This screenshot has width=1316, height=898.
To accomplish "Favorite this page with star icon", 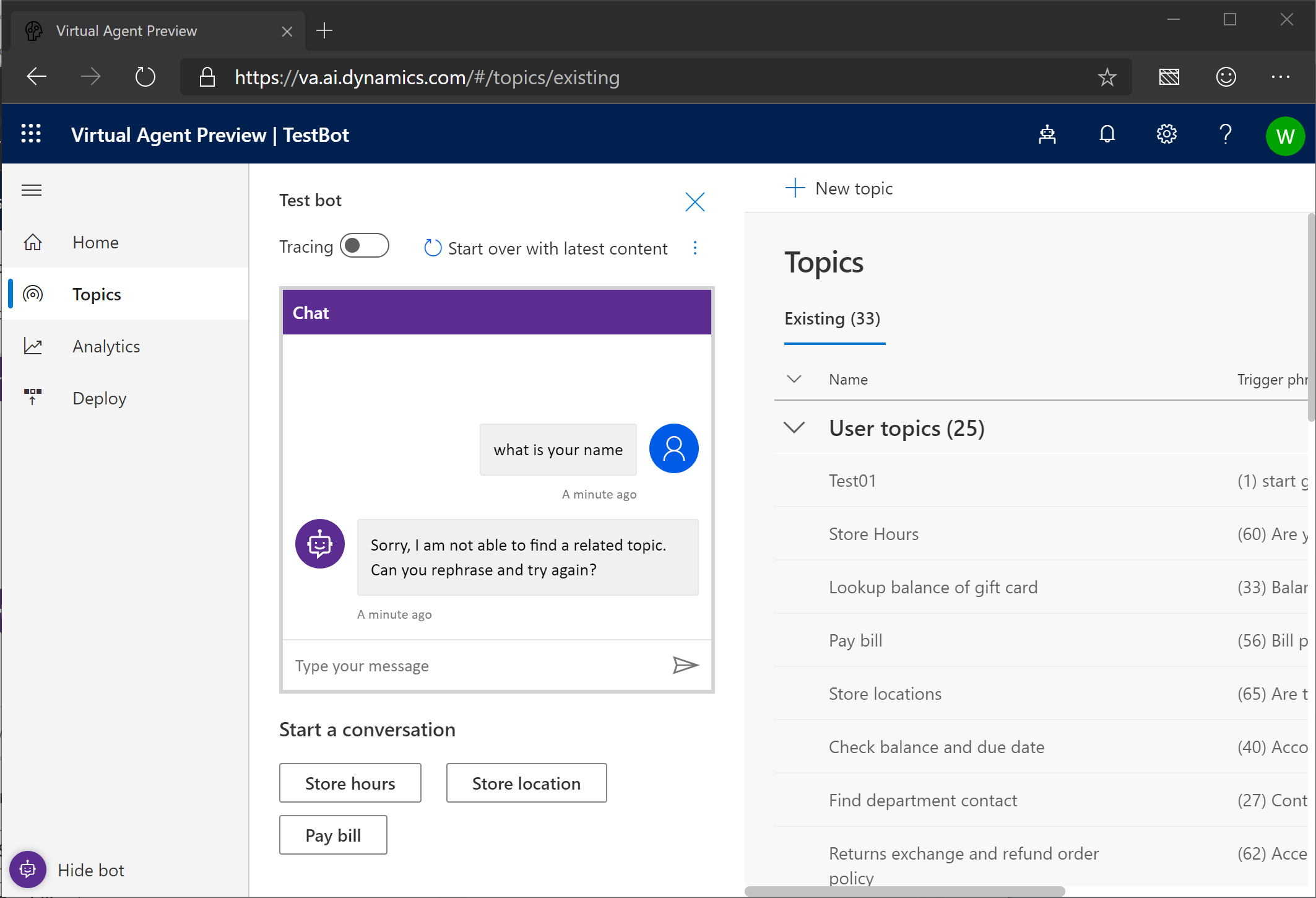I will [x=1107, y=77].
